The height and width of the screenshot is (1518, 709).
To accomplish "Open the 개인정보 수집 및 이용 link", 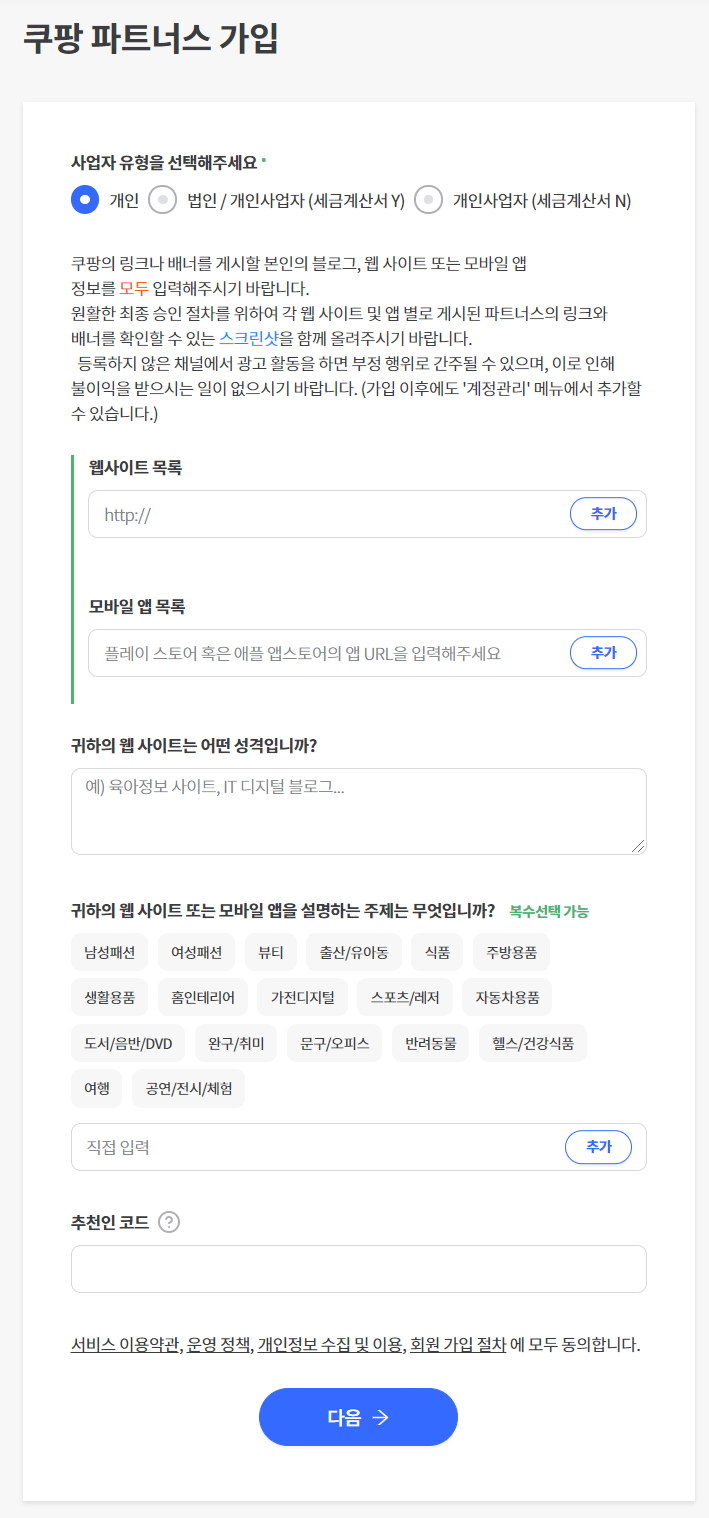I will (330, 1345).
